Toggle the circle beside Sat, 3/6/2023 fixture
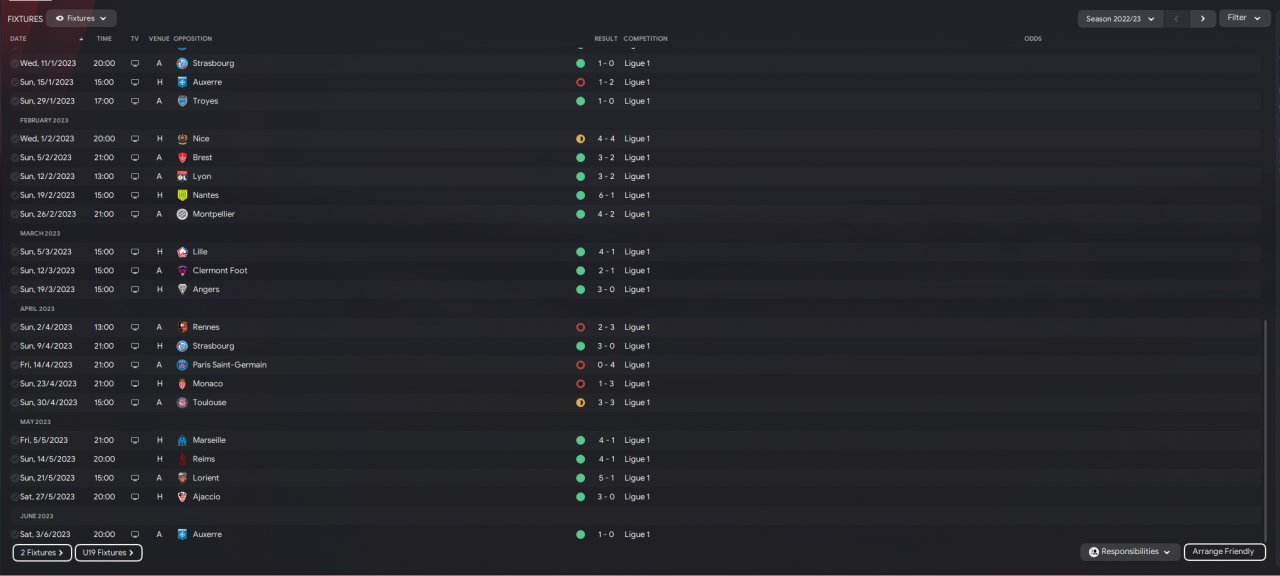The width and height of the screenshot is (1280, 576). click(15, 535)
